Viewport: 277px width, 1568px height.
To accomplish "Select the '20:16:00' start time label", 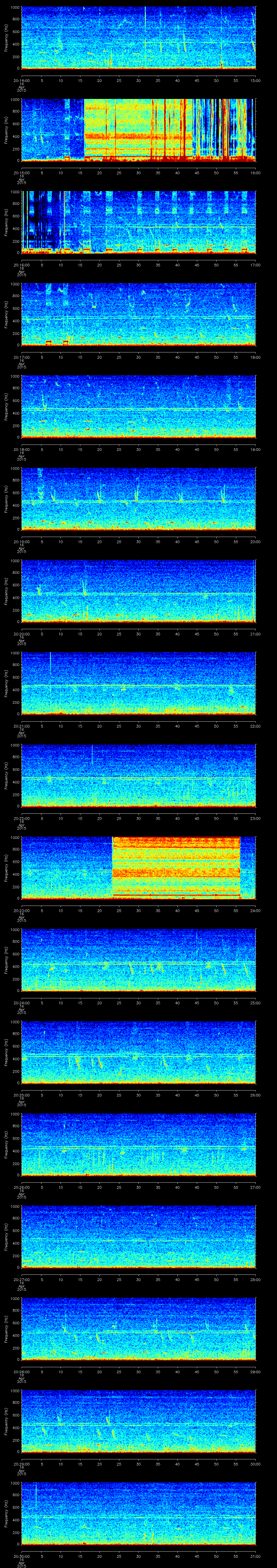I will (x=21, y=265).
